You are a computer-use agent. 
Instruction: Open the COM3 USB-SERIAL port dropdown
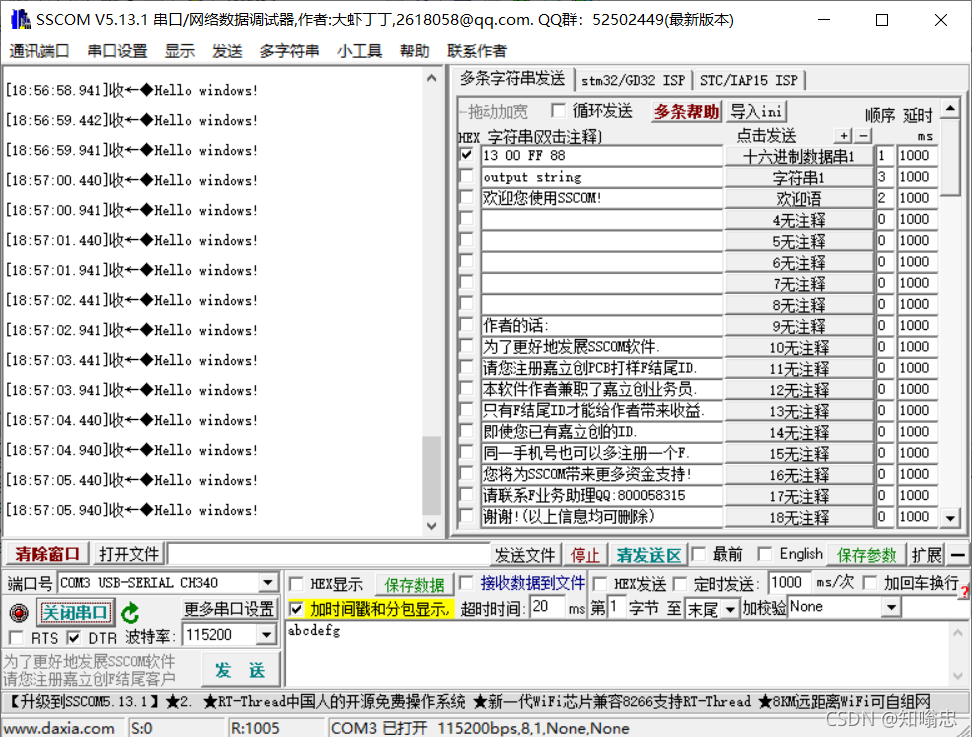266,583
